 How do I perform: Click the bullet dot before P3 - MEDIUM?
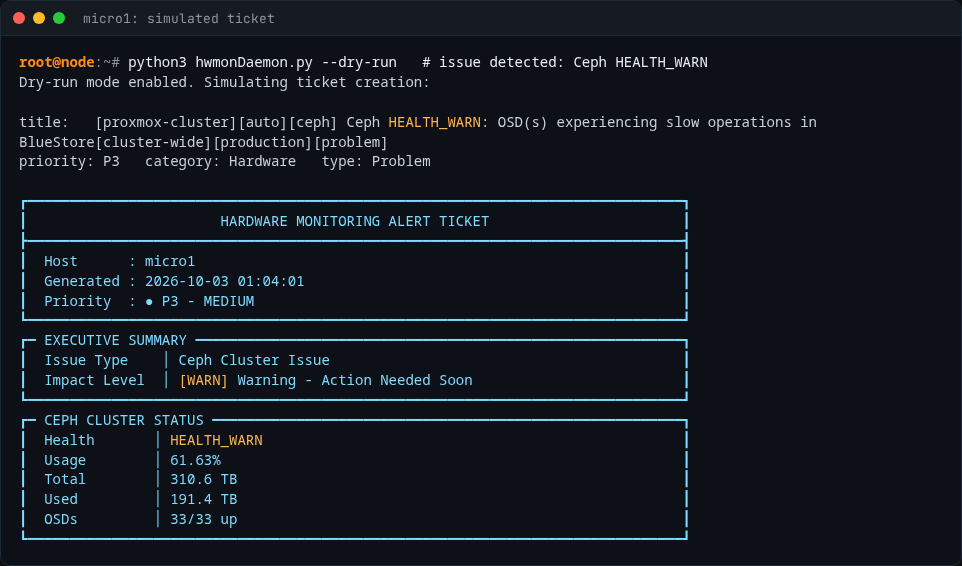149,302
